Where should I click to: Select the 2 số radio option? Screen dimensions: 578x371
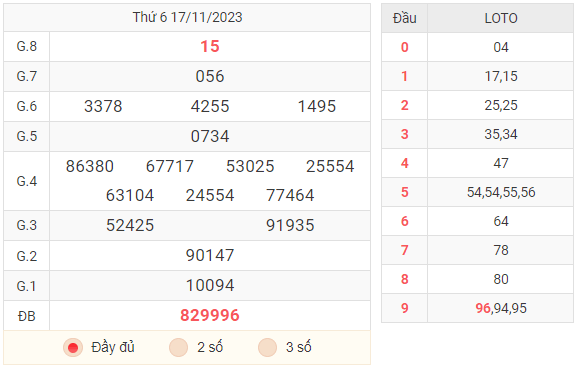pos(178,347)
